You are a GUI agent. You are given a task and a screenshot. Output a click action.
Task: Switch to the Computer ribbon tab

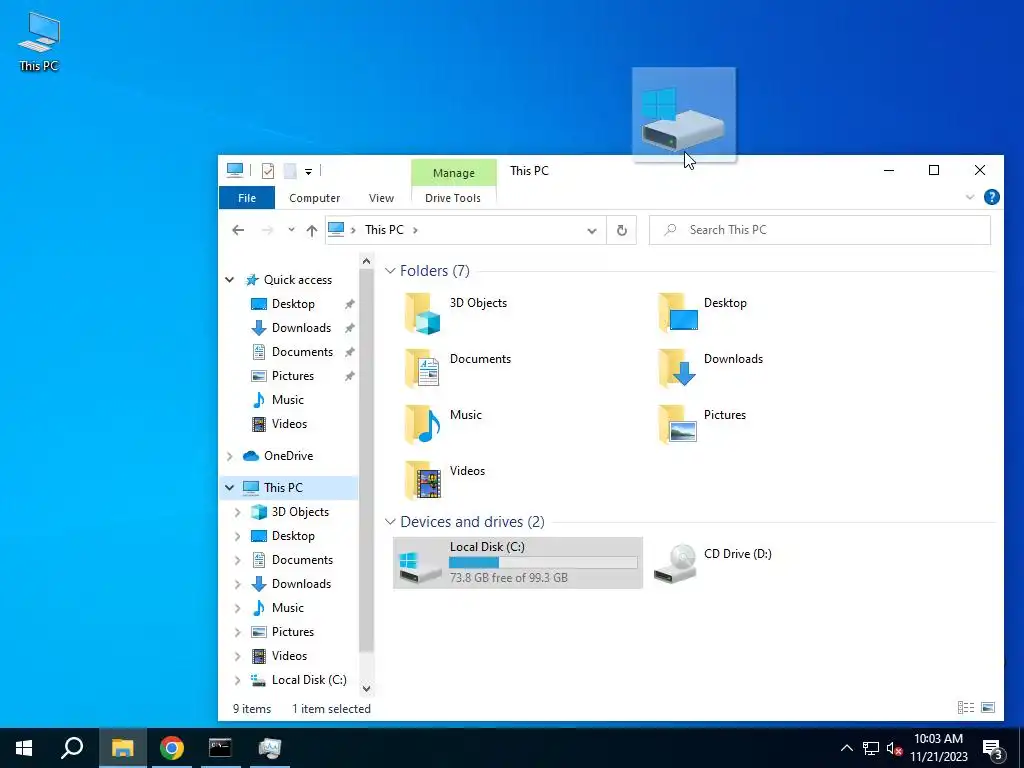(x=314, y=198)
